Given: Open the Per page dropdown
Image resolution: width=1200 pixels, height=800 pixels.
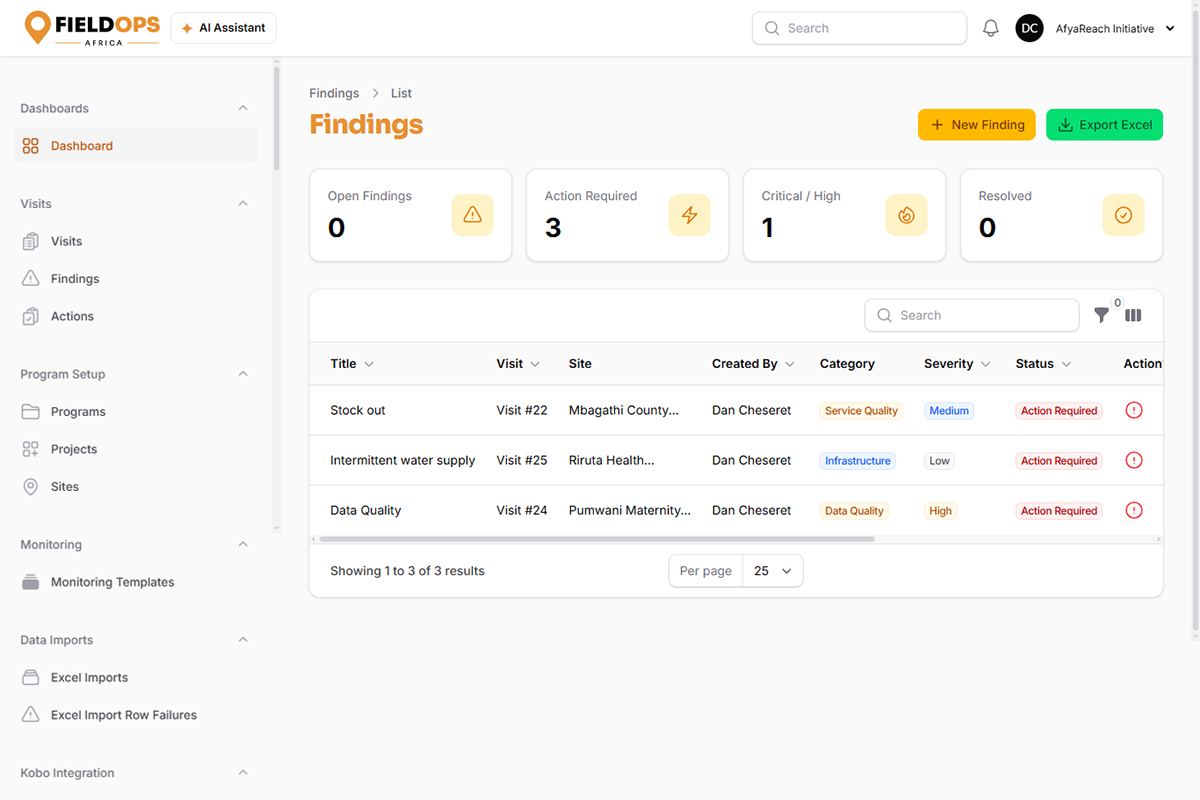Looking at the screenshot, I should tap(773, 571).
